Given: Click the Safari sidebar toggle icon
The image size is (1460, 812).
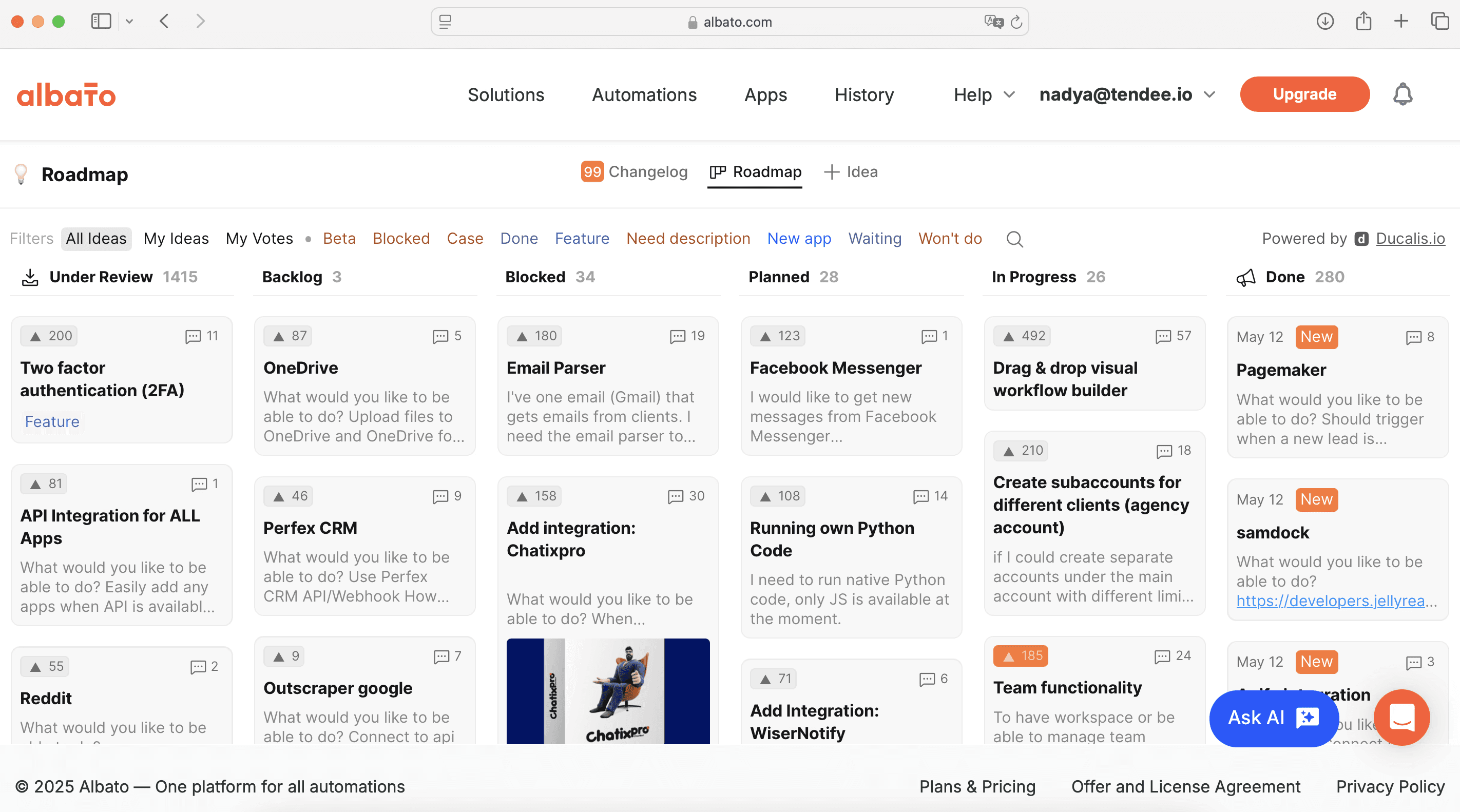Looking at the screenshot, I should [x=101, y=22].
